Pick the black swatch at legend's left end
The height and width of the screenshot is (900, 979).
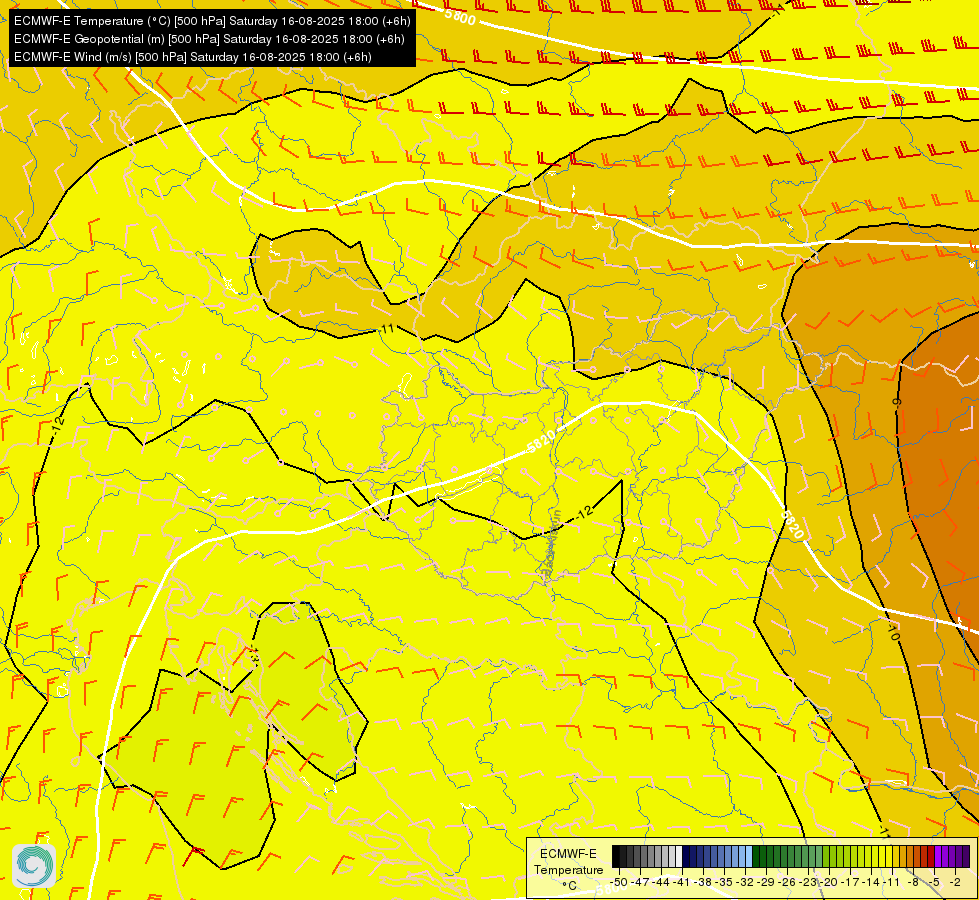616,856
